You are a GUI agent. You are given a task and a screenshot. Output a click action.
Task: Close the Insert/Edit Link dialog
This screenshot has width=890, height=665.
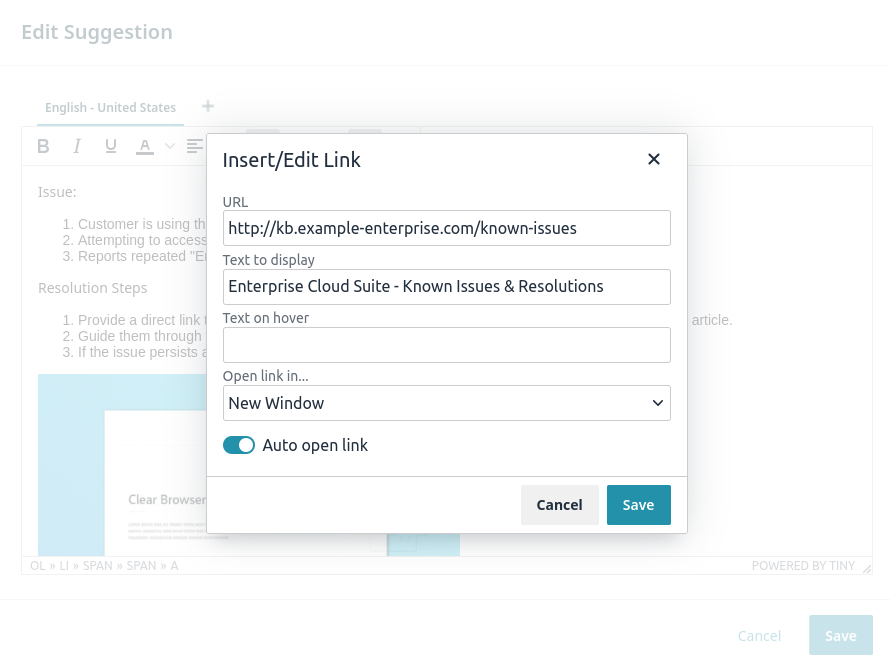(654, 159)
